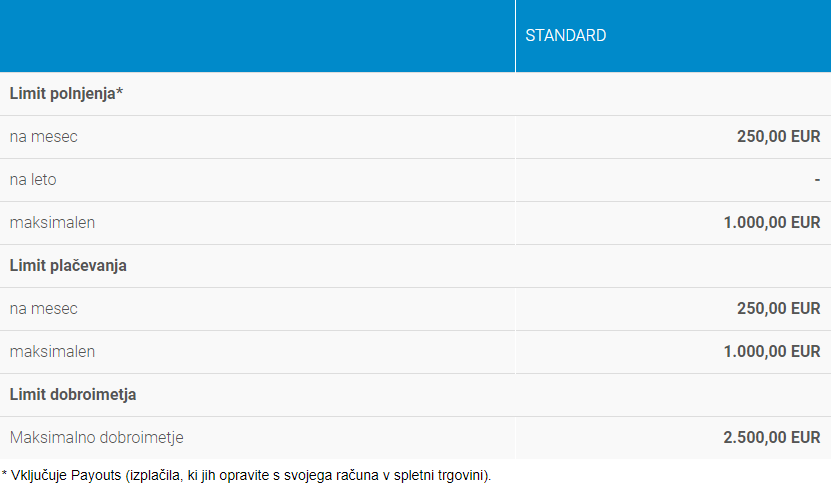The width and height of the screenshot is (831, 491).
Task: Click the na leto row label
Action: point(33,180)
